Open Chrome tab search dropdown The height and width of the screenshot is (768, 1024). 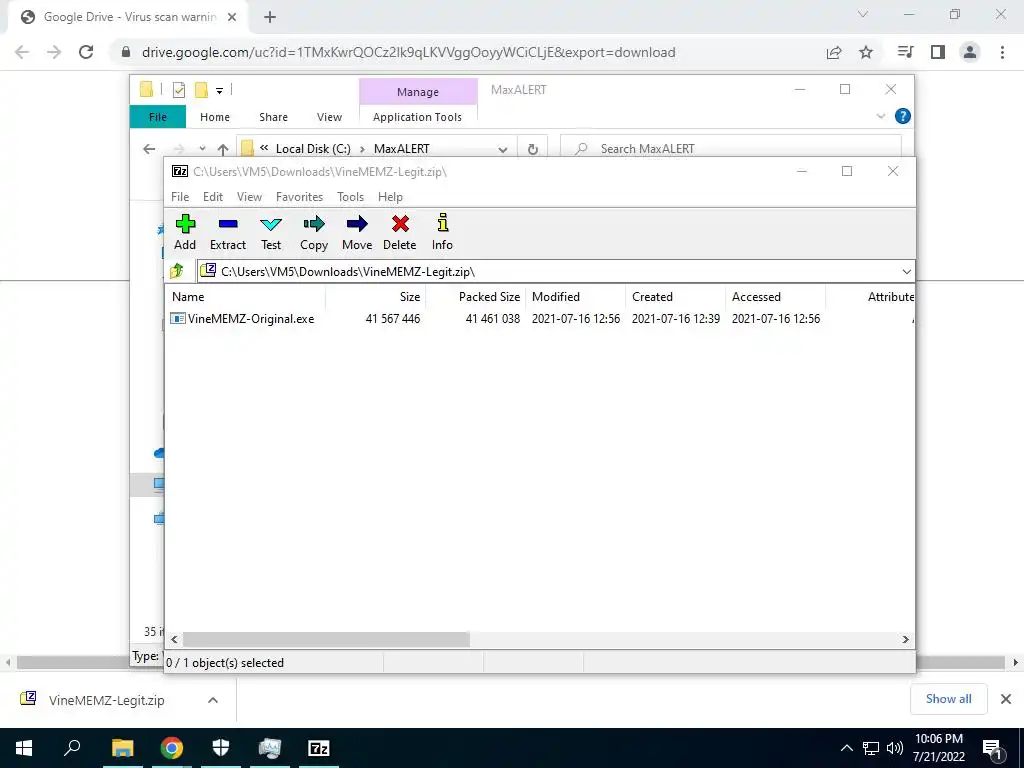point(863,14)
